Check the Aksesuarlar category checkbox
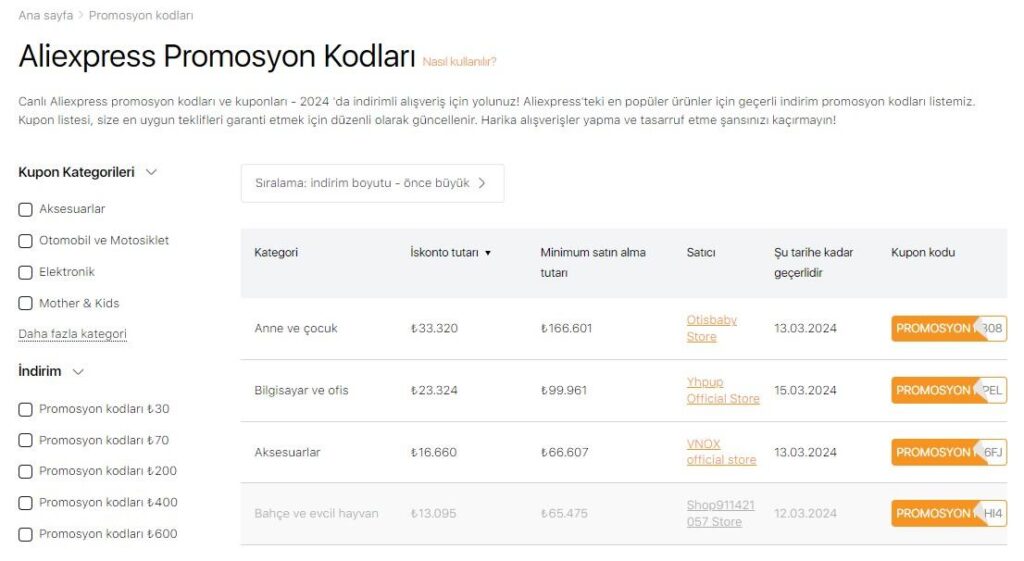 pyautogui.click(x=25, y=210)
